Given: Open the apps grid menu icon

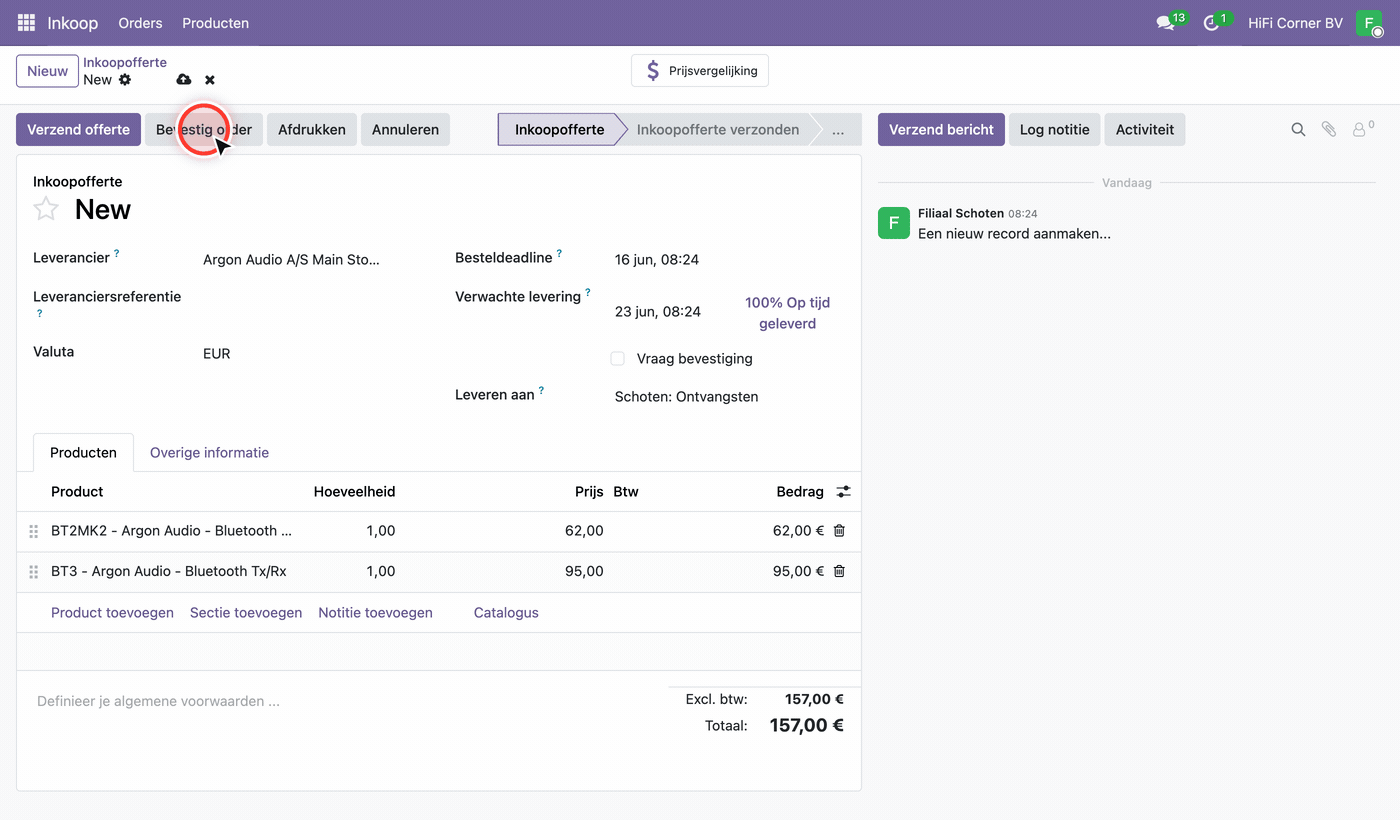Looking at the screenshot, I should click(26, 23).
